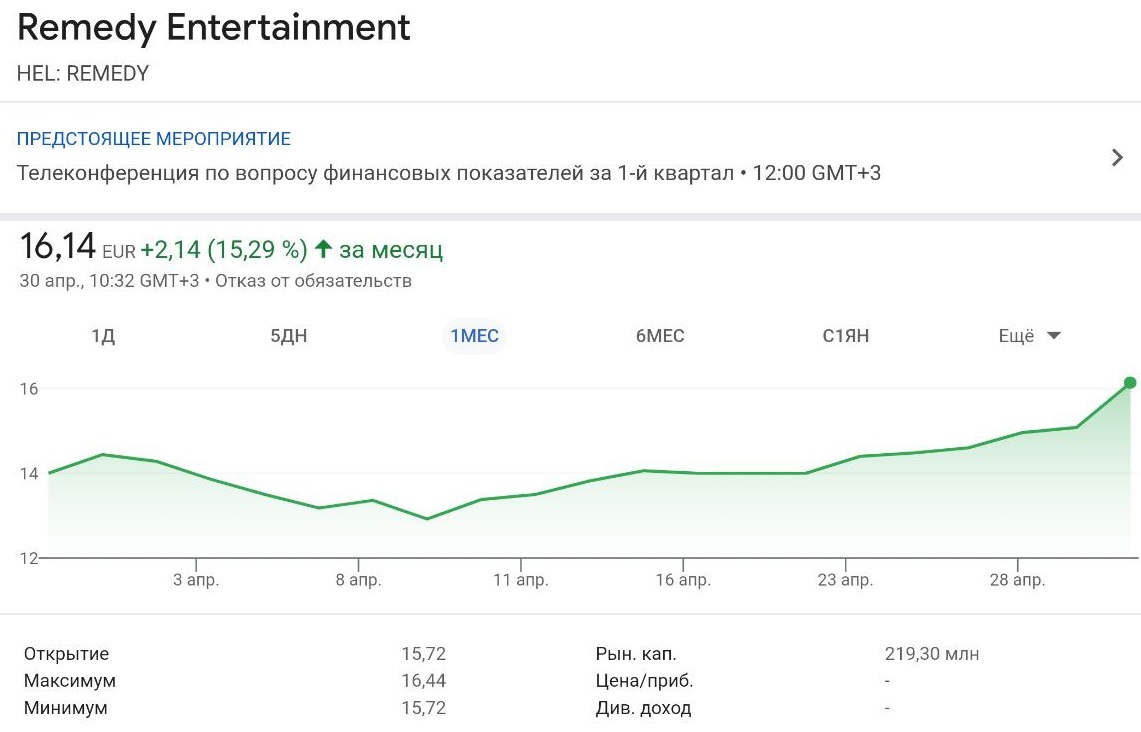Viewport: 1141px width, 732px height.
Task: Select the active 1МЕС range tab
Action: click(474, 336)
